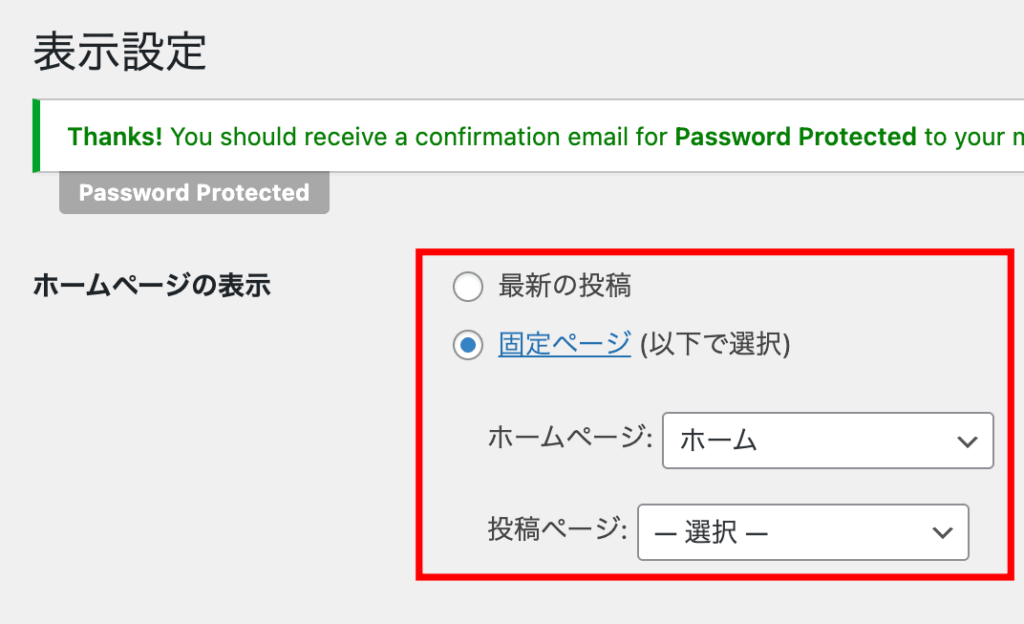Click the 最新の投稿 label text
The image size is (1024, 624).
click(x=565, y=287)
